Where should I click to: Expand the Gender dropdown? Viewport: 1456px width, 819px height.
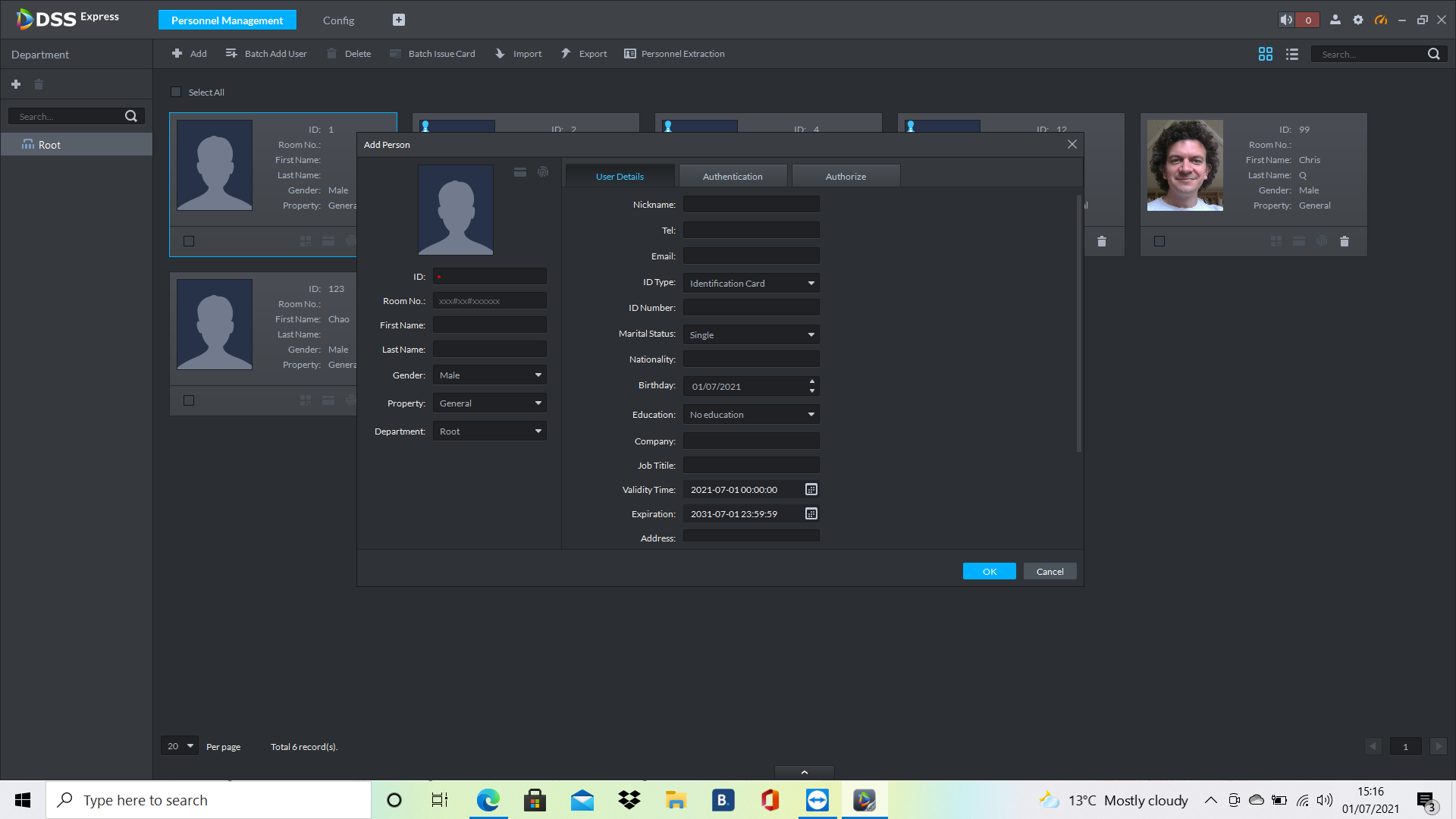490,375
